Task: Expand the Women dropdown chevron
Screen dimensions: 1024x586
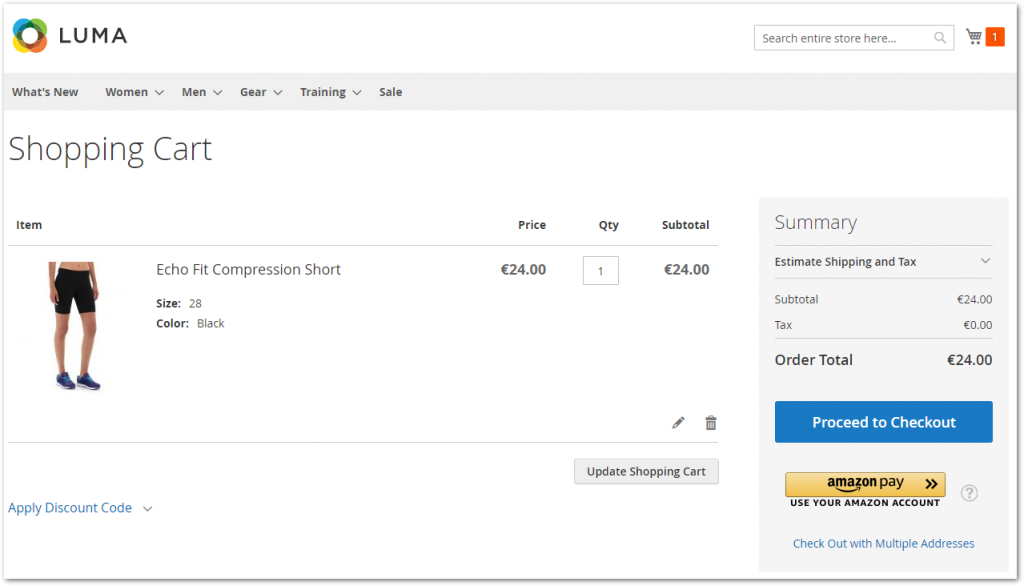Action: pyautogui.click(x=159, y=93)
